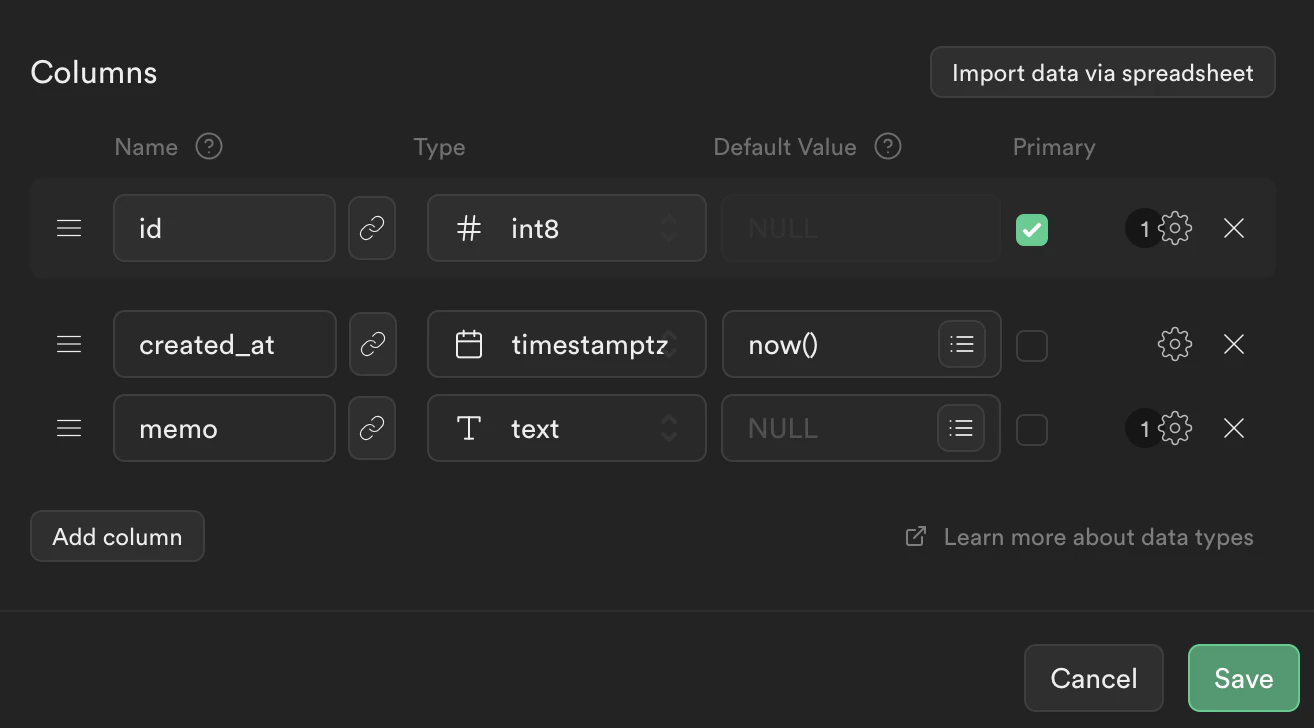Screen dimensions: 1314x728
Task: Click the Columns heading
Action: click(x=94, y=72)
